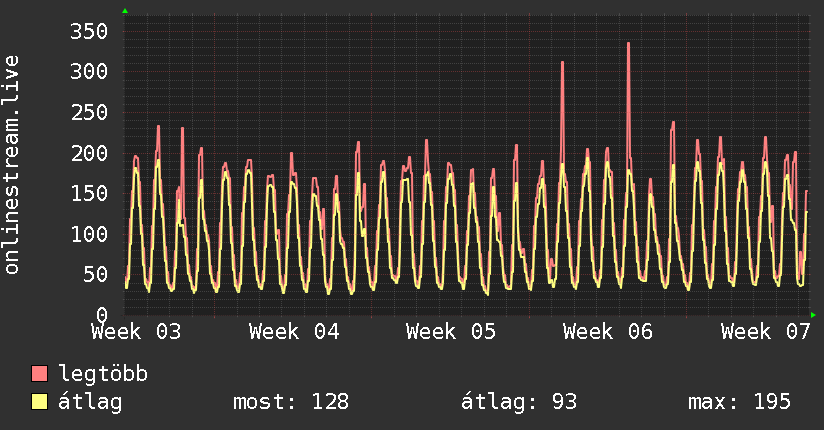Click the Week 04 axis label
824x430 pixels.
[x=294, y=332]
